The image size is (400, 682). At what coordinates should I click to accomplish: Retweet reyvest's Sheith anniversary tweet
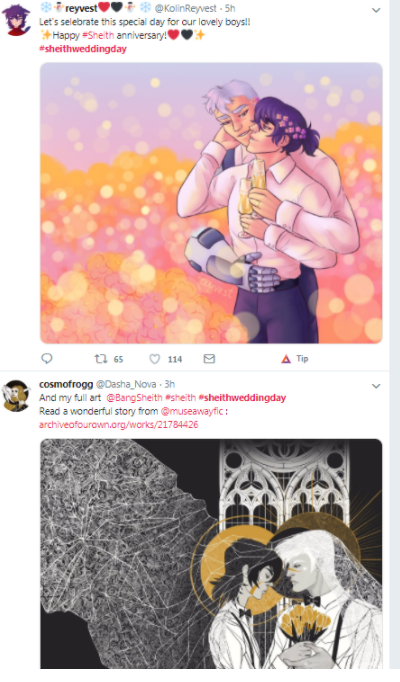click(100, 359)
